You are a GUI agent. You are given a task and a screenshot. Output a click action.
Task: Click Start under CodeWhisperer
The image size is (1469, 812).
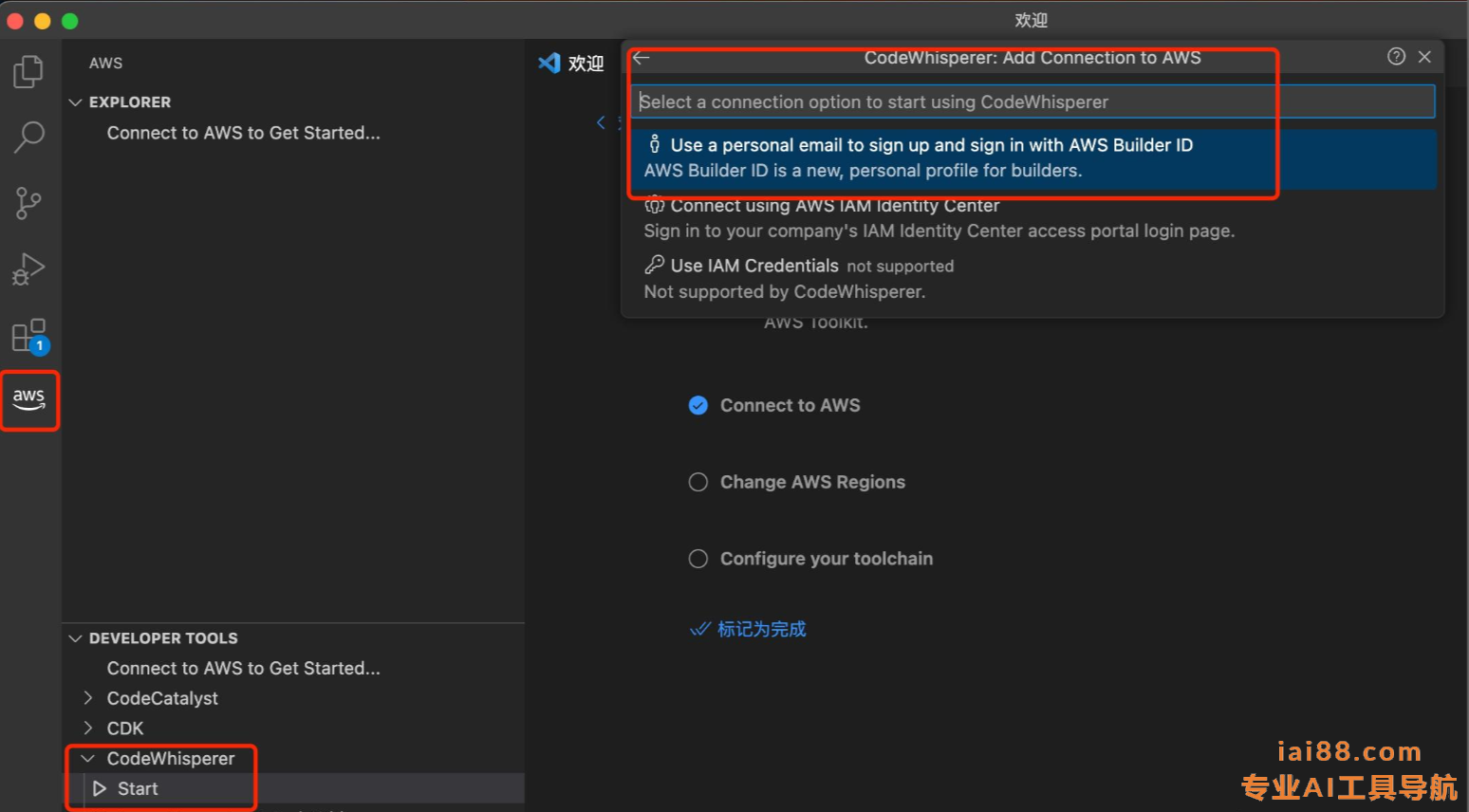coord(138,789)
